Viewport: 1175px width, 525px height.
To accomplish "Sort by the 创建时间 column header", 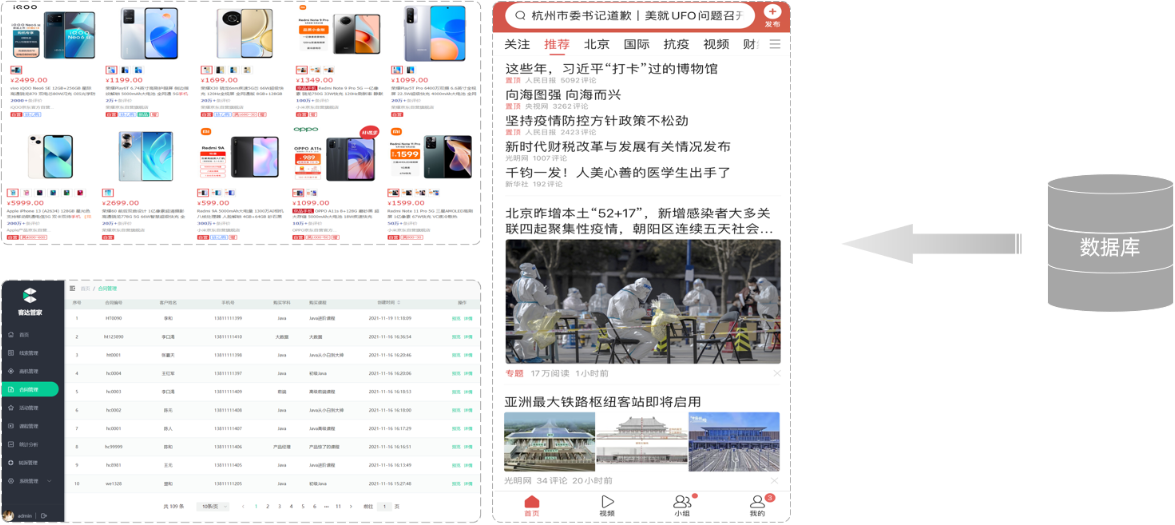I will tap(387, 301).
